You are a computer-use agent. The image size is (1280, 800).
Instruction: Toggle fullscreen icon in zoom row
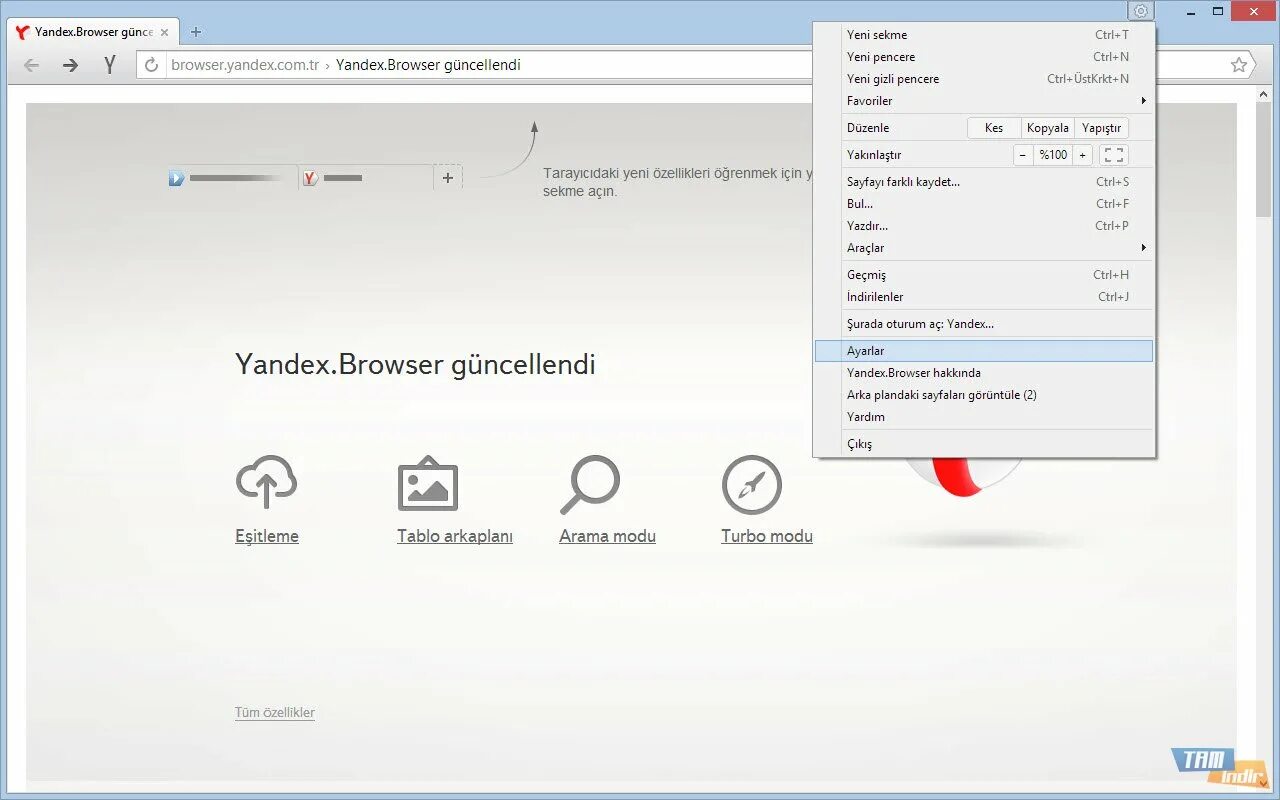point(1113,155)
